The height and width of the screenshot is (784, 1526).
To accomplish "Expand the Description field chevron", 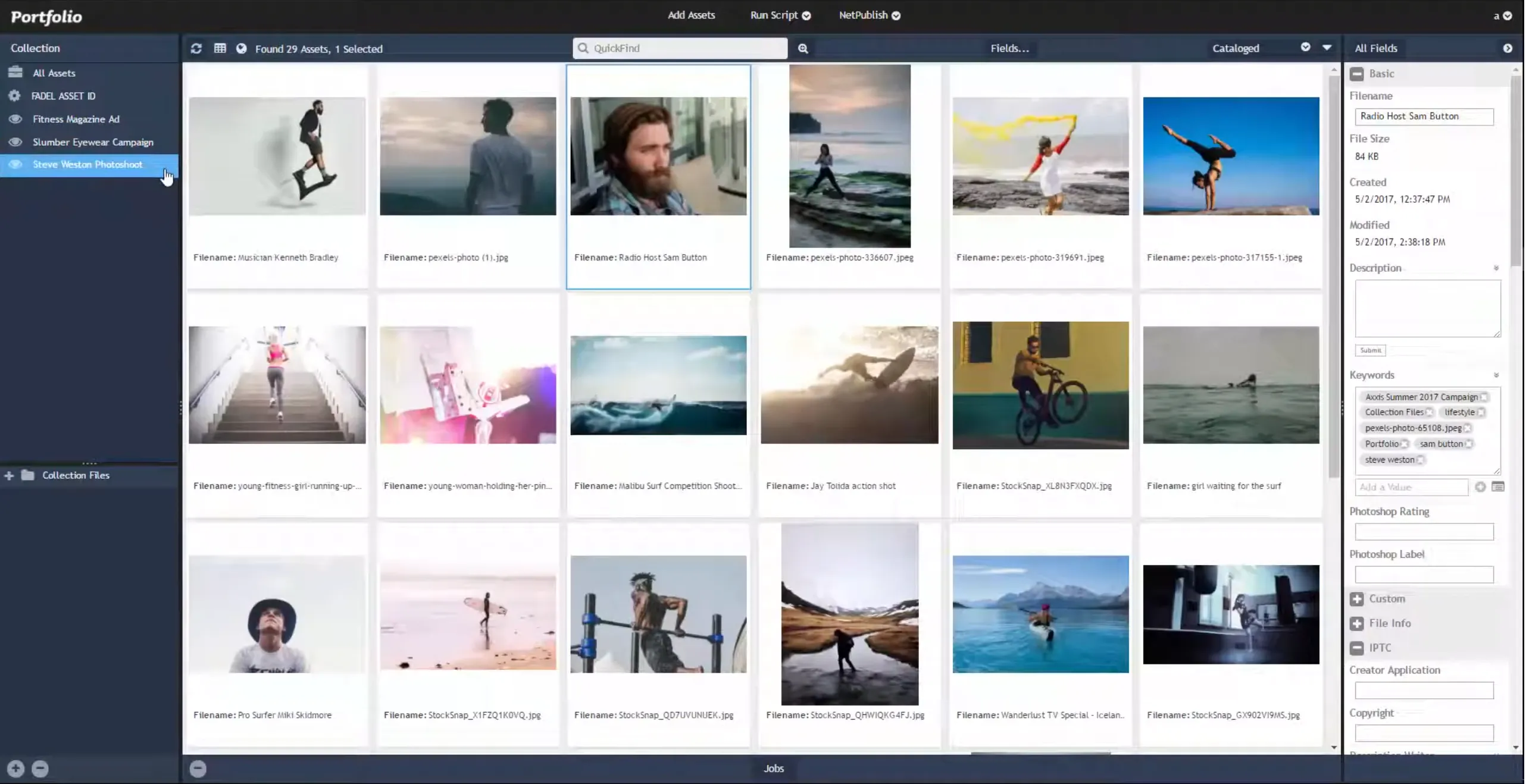I will (1496, 268).
